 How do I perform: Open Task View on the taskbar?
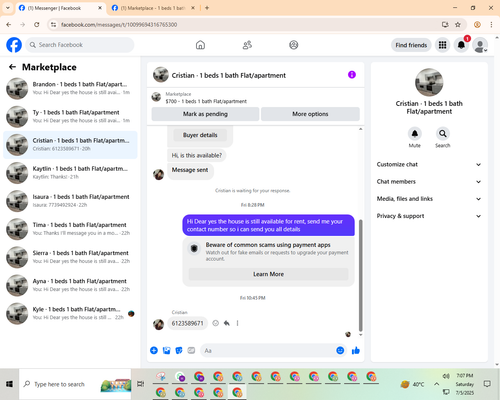point(141,384)
